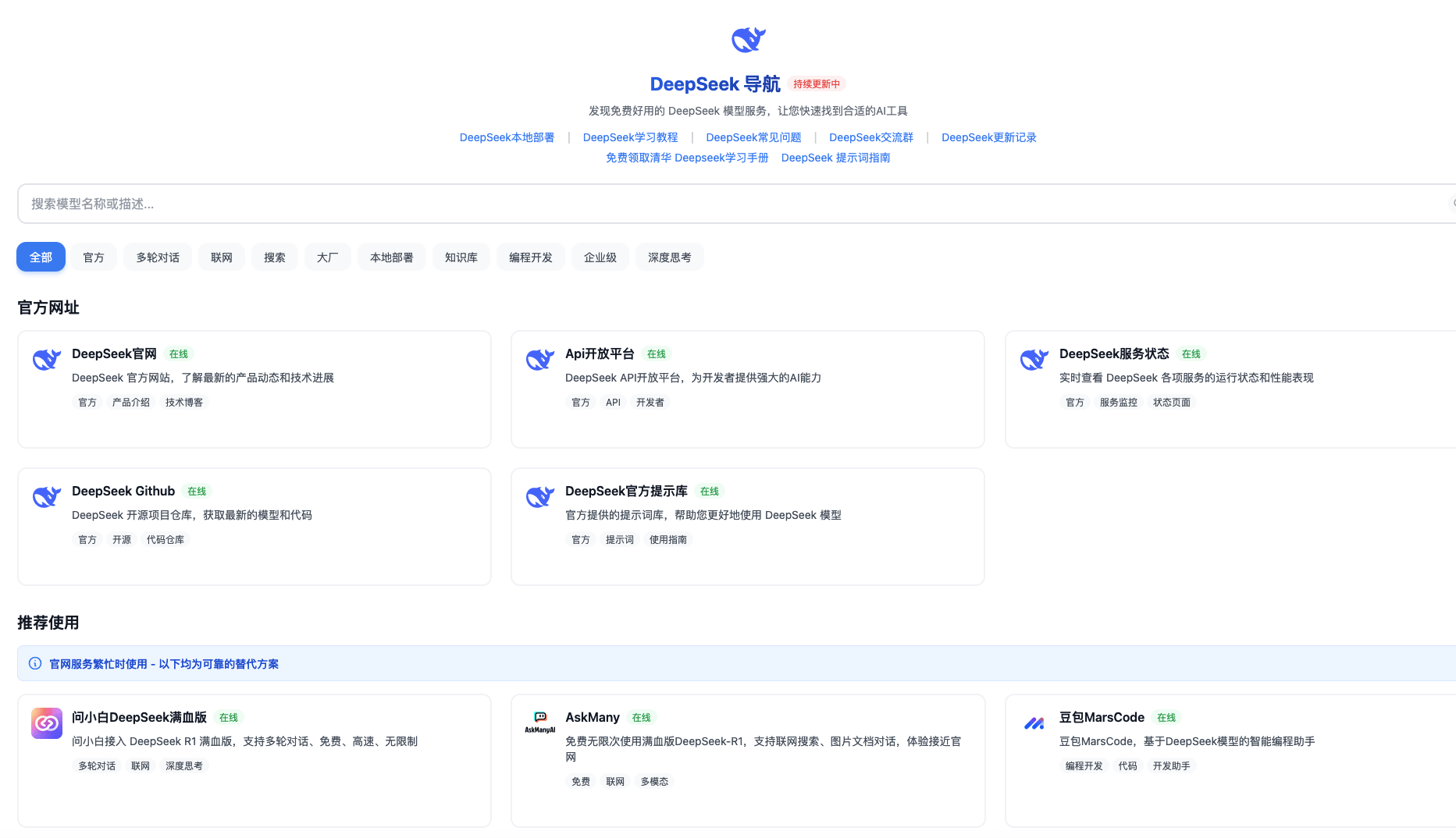Image resolution: width=1456 pixels, height=838 pixels.
Task: Choose the 本地部署 filter
Action: coord(392,257)
